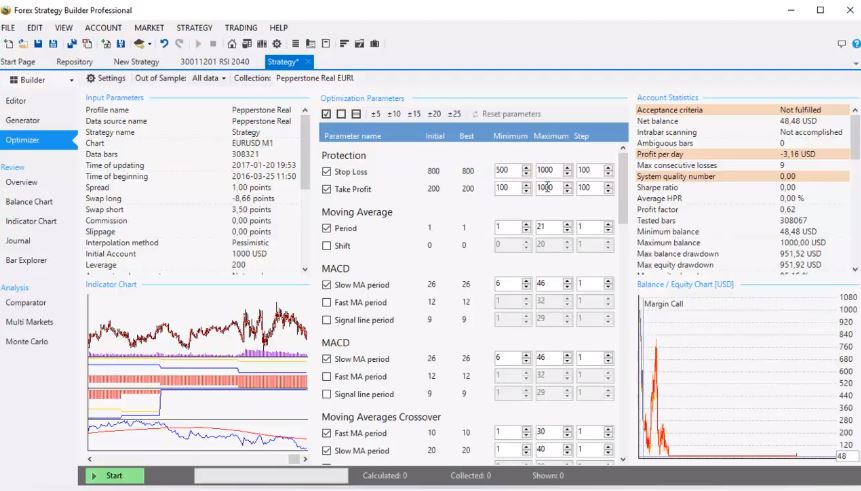
Task: Open the Generator section in sidebar
Action: 23,120
